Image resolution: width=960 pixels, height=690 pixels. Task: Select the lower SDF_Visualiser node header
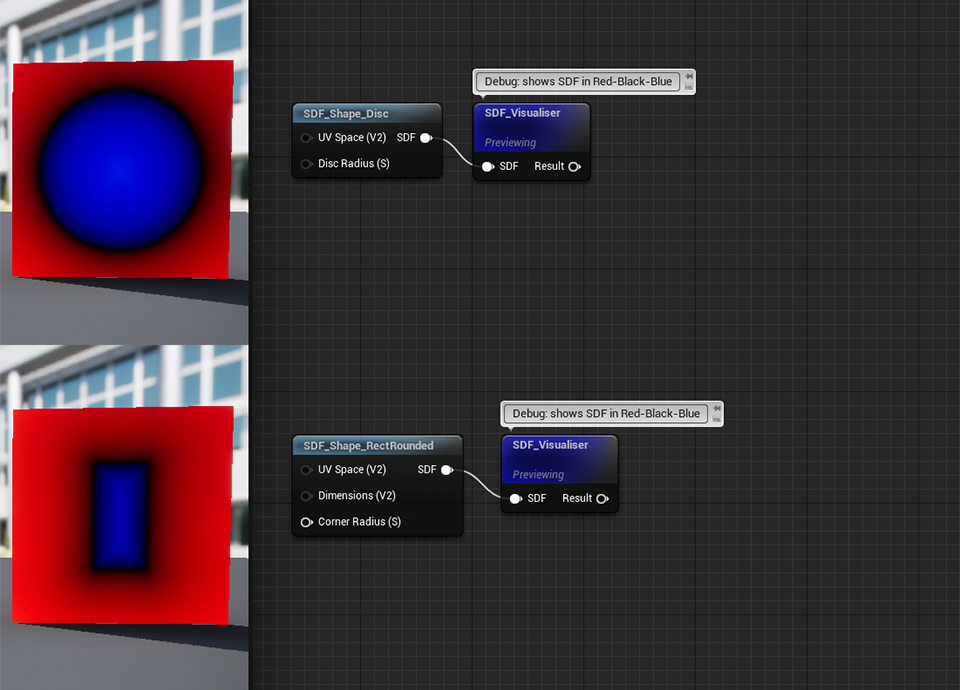[x=550, y=445]
